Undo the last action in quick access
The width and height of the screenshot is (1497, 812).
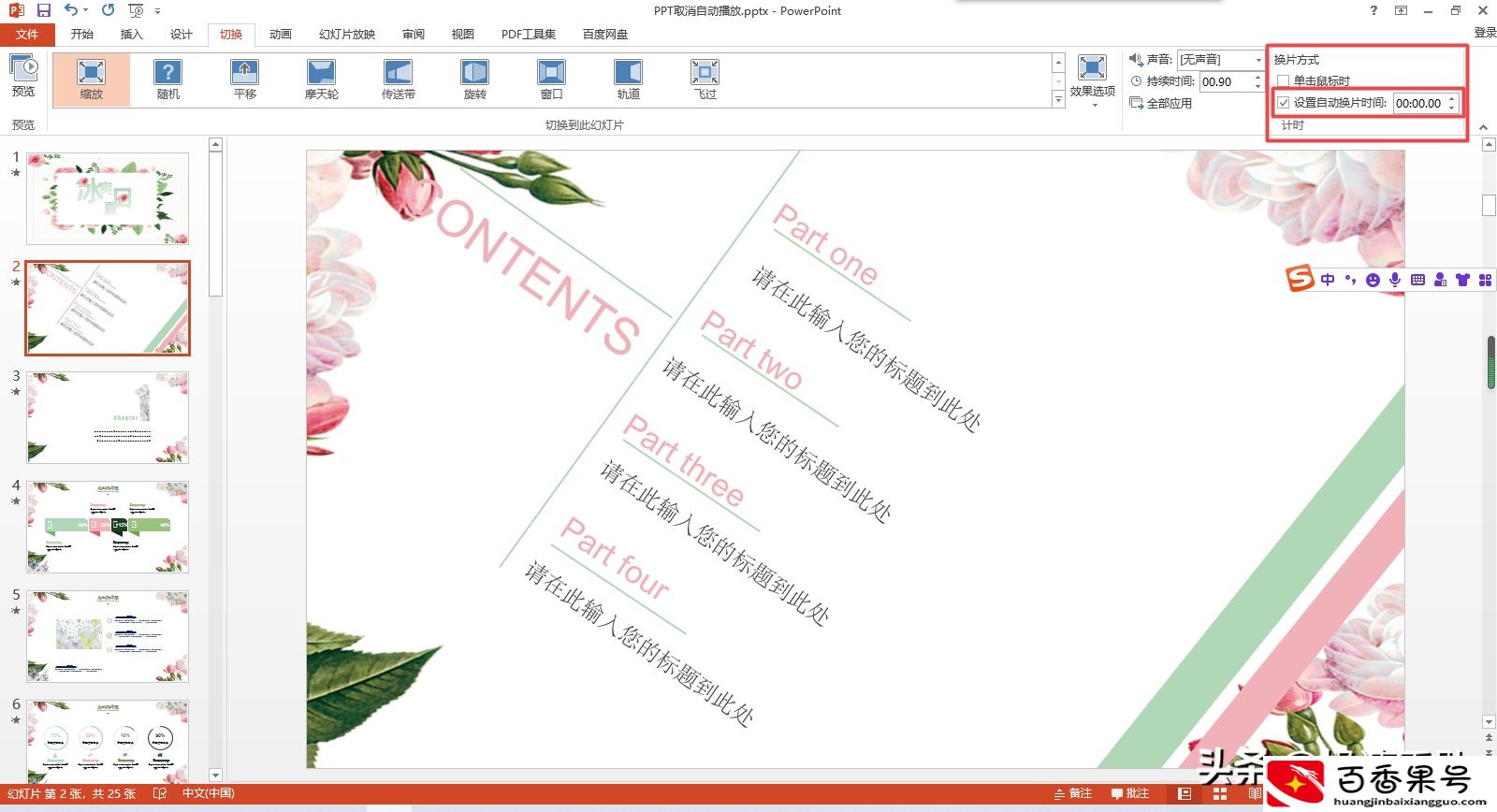[70, 10]
